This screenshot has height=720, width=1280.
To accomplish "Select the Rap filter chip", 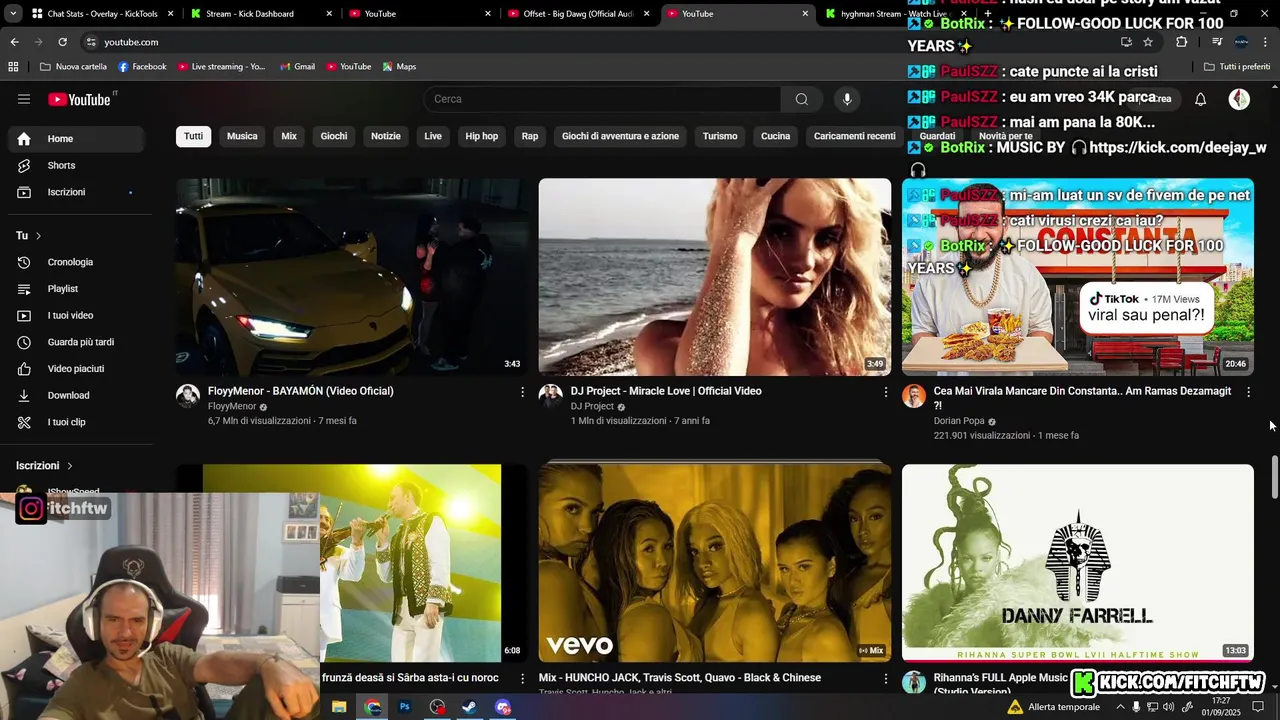I will [530, 136].
